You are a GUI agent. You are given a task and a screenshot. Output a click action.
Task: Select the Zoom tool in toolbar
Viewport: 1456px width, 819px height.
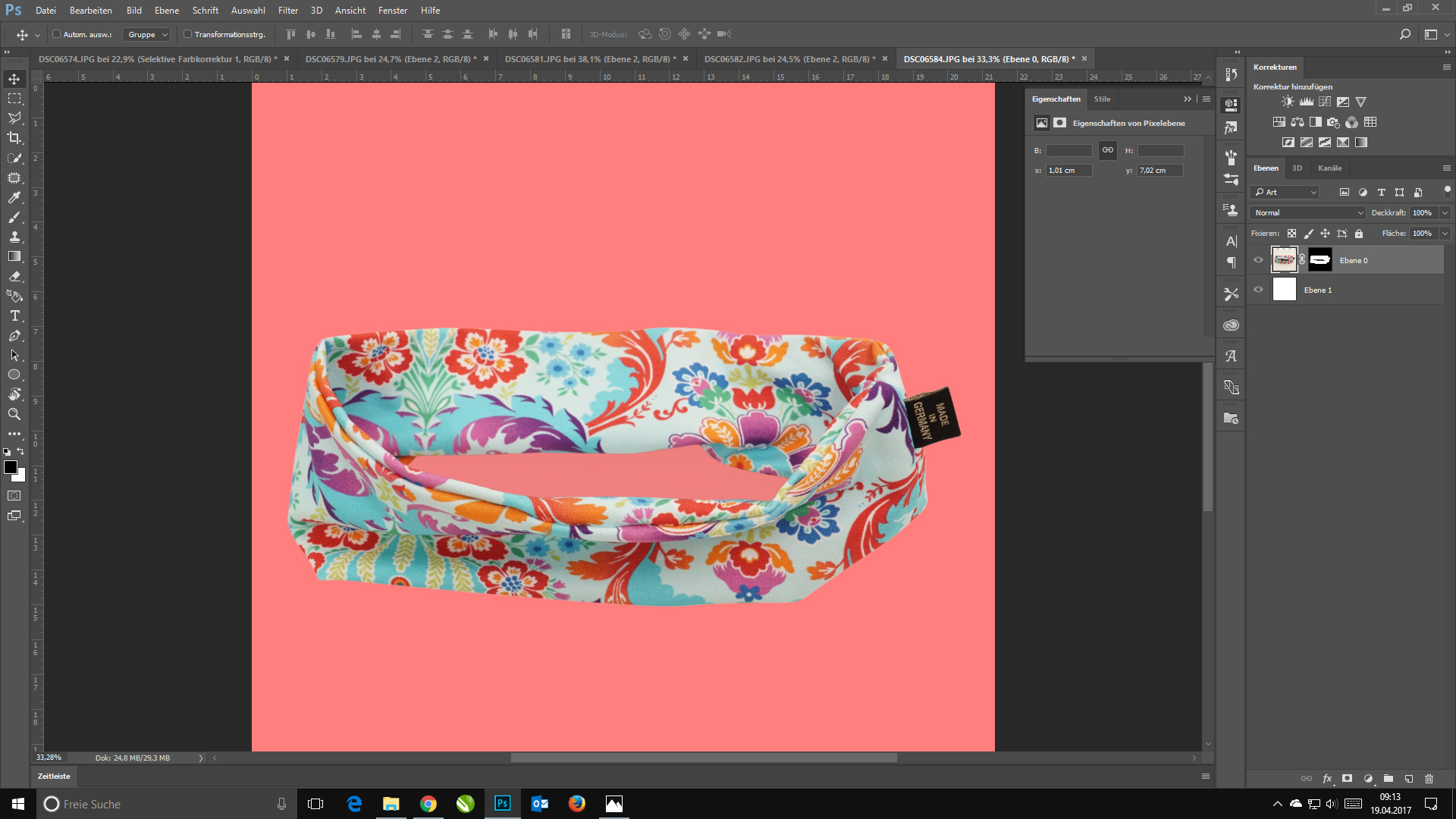(x=14, y=415)
